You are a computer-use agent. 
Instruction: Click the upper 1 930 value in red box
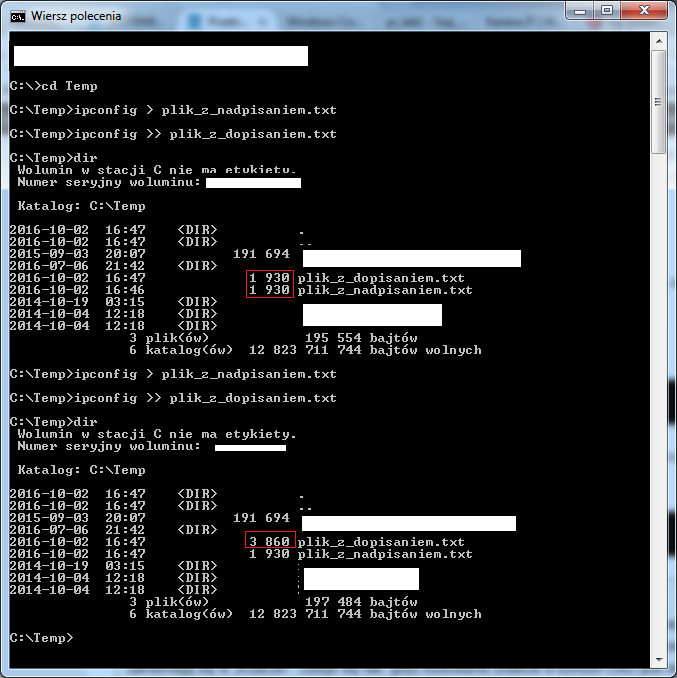[270, 278]
